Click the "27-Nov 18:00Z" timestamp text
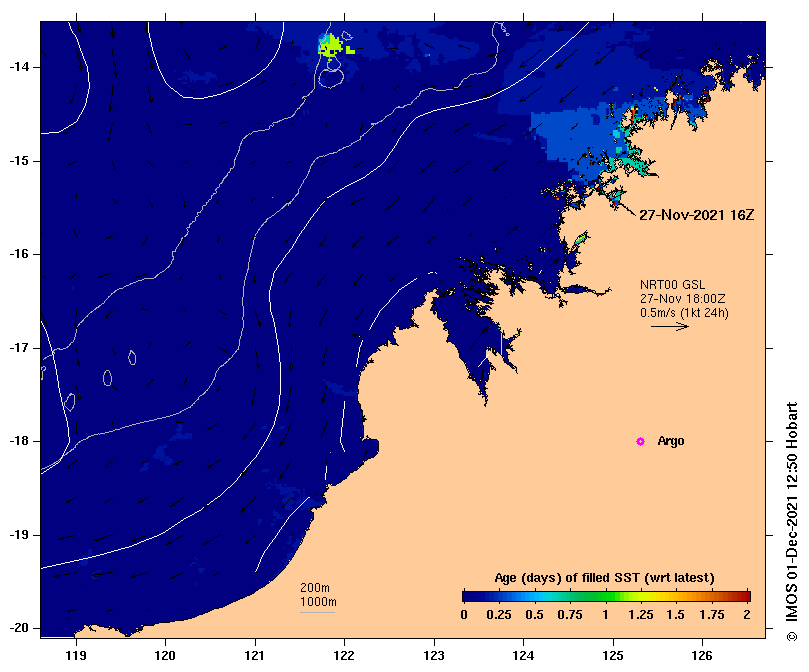Viewport: 809px width, 672px height. tap(684, 299)
